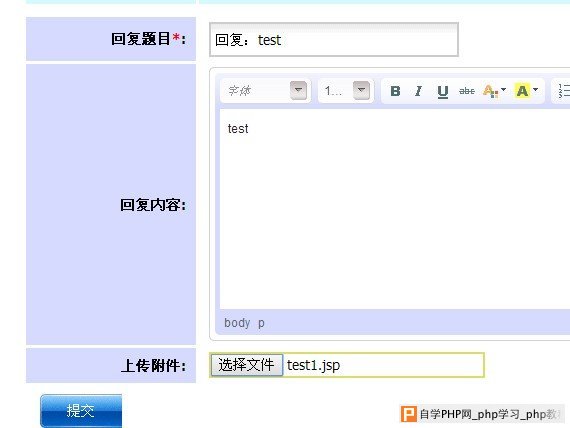Expand the text color arrow menu
The width and height of the screenshot is (570, 428).
(503, 89)
